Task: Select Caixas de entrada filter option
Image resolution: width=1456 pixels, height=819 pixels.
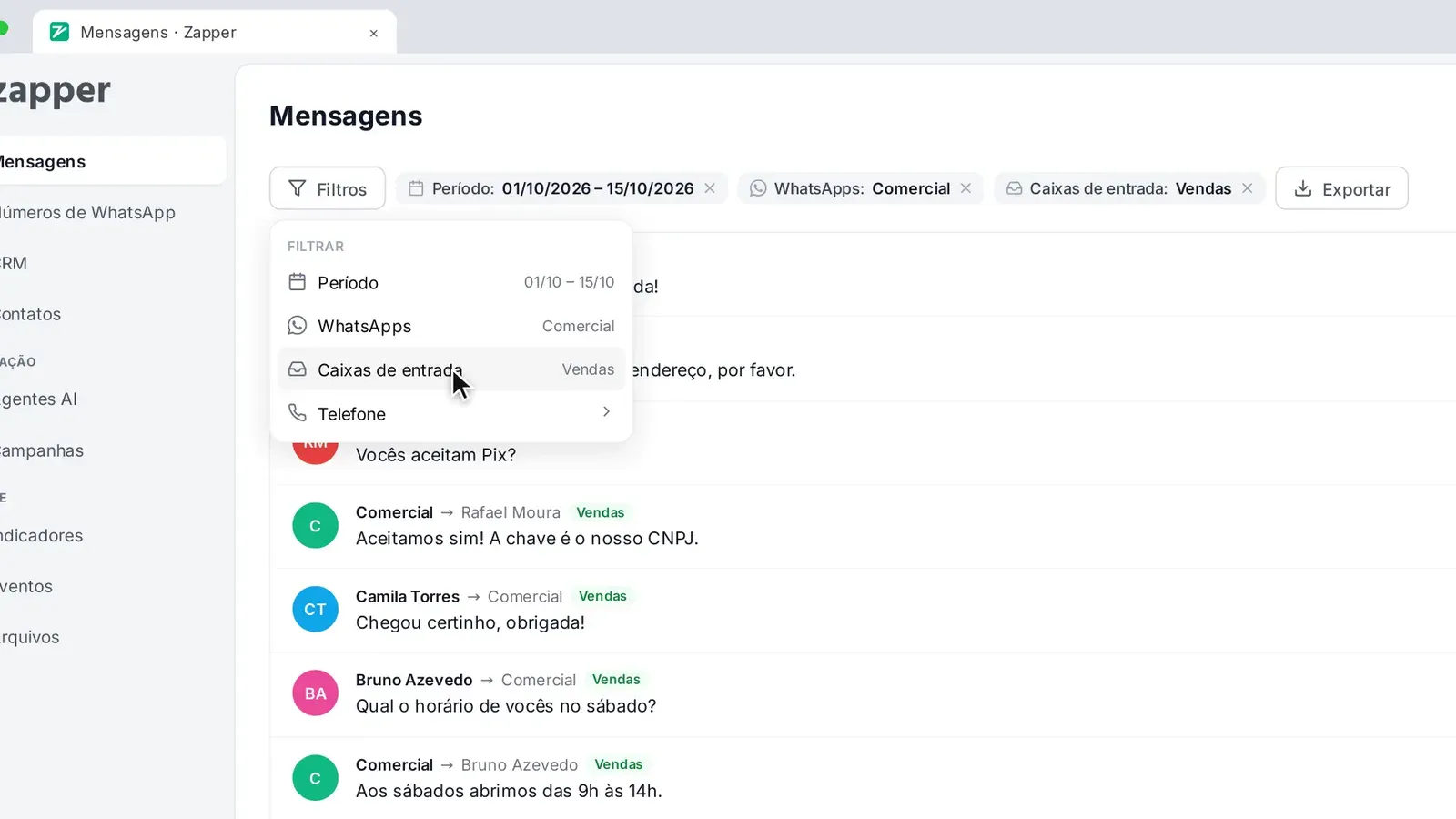Action: point(451,369)
